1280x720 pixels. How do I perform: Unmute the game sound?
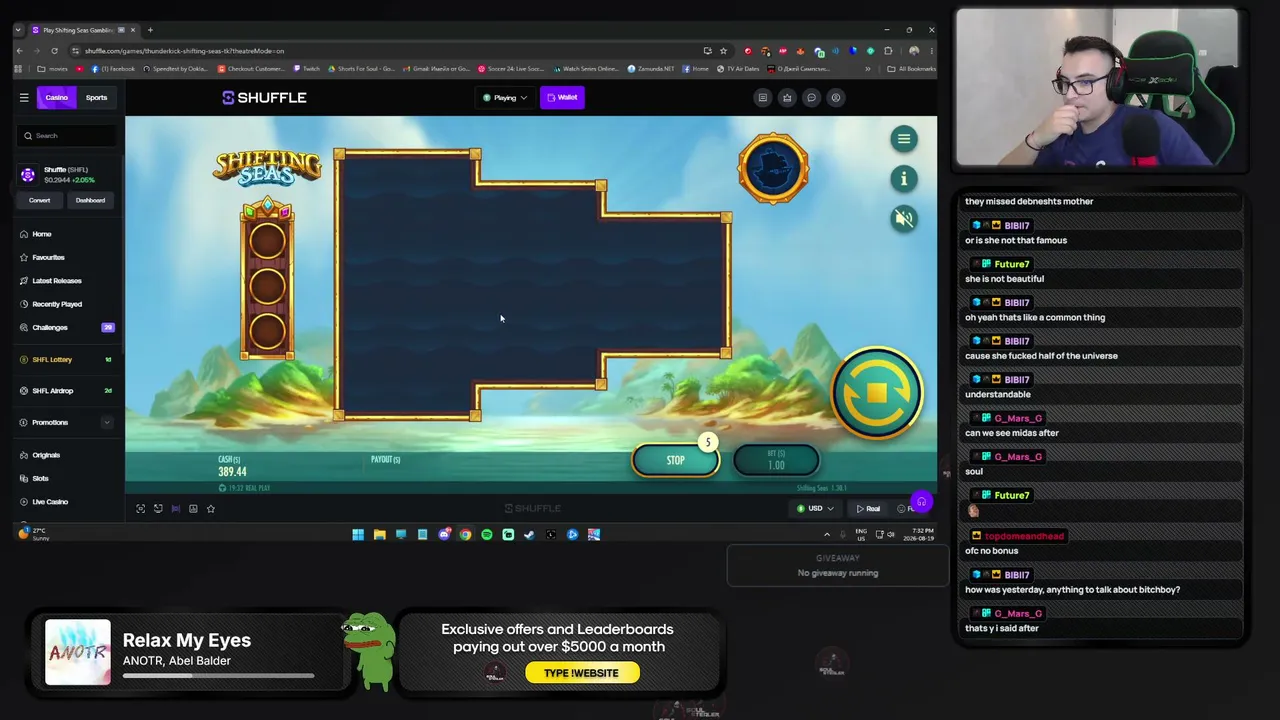click(904, 218)
